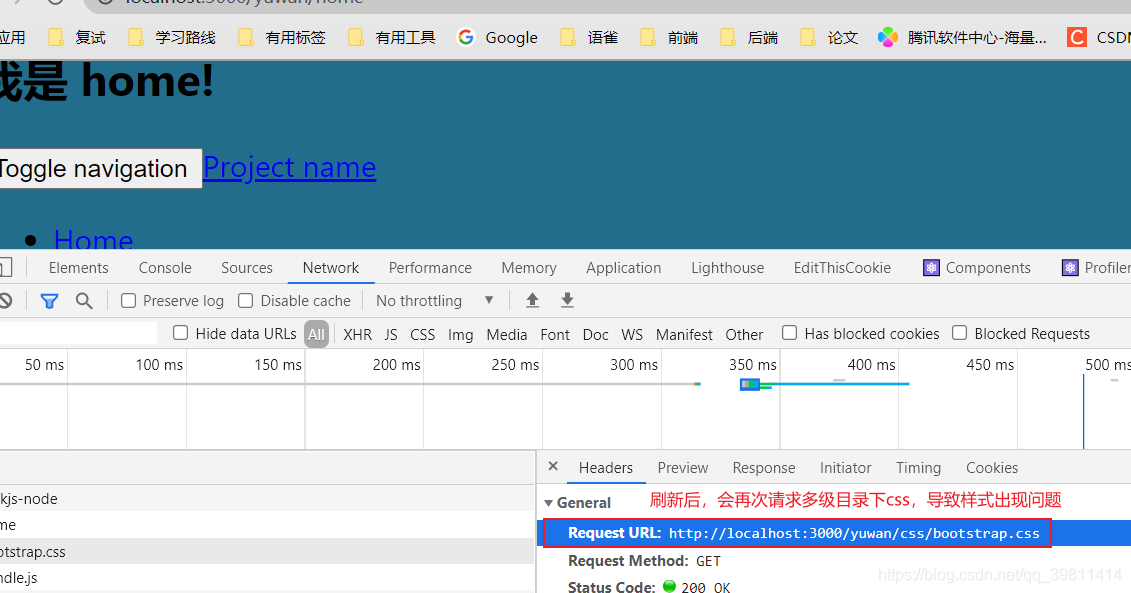This screenshot has width=1131, height=593.
Task: Filter requests by Doc
Action: 595,334
